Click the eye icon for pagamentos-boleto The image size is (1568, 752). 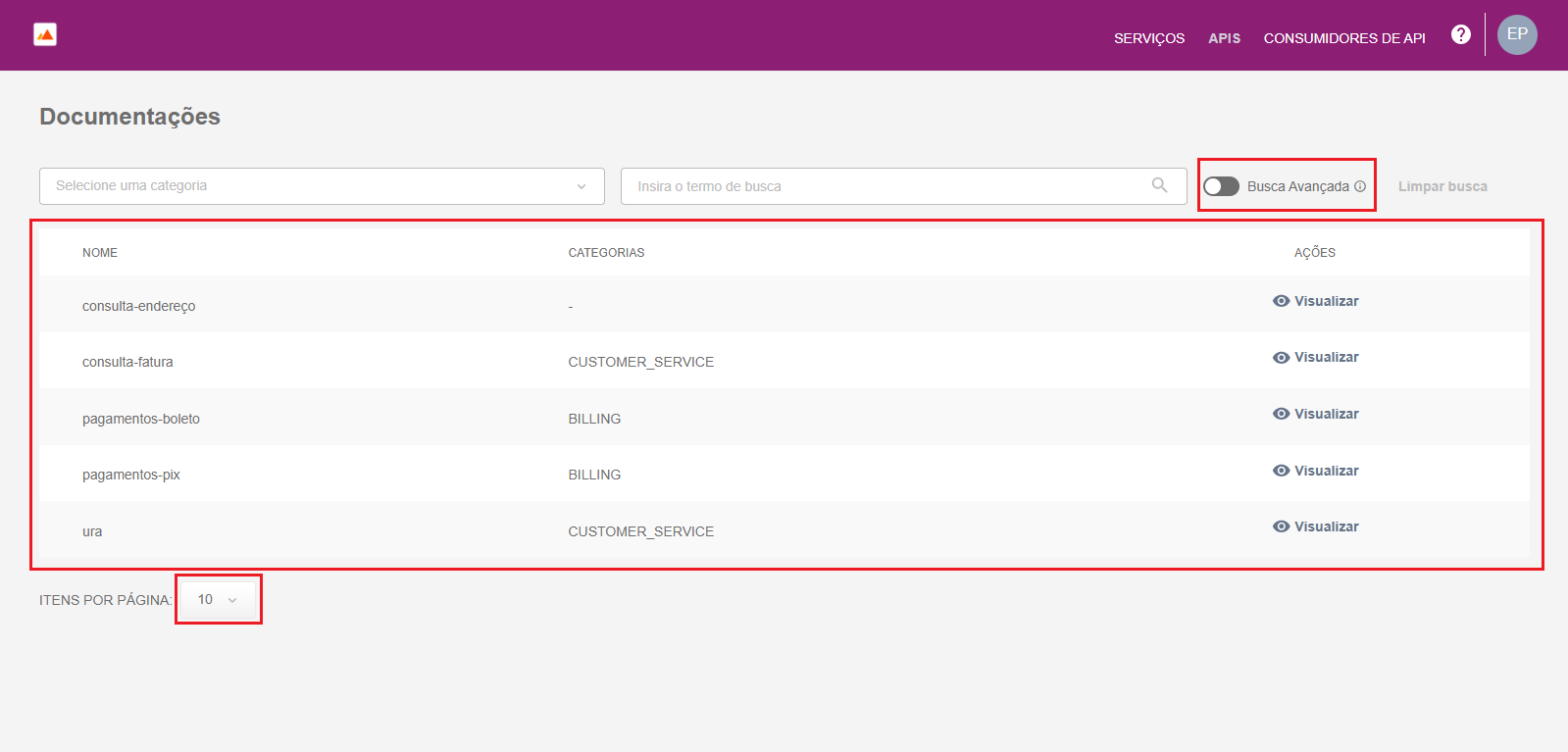coord(1281,414)
